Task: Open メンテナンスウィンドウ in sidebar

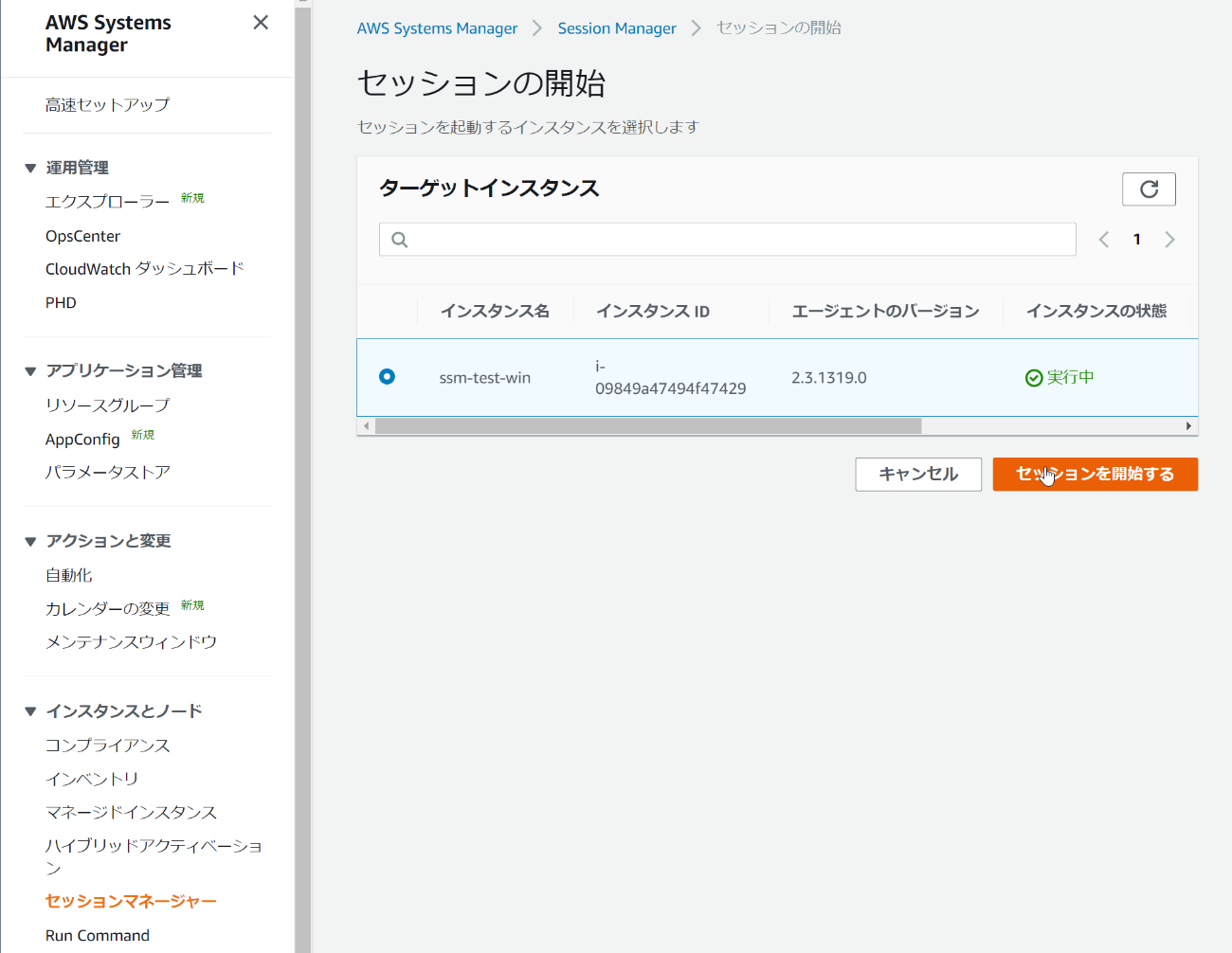Action: [131, 642]
